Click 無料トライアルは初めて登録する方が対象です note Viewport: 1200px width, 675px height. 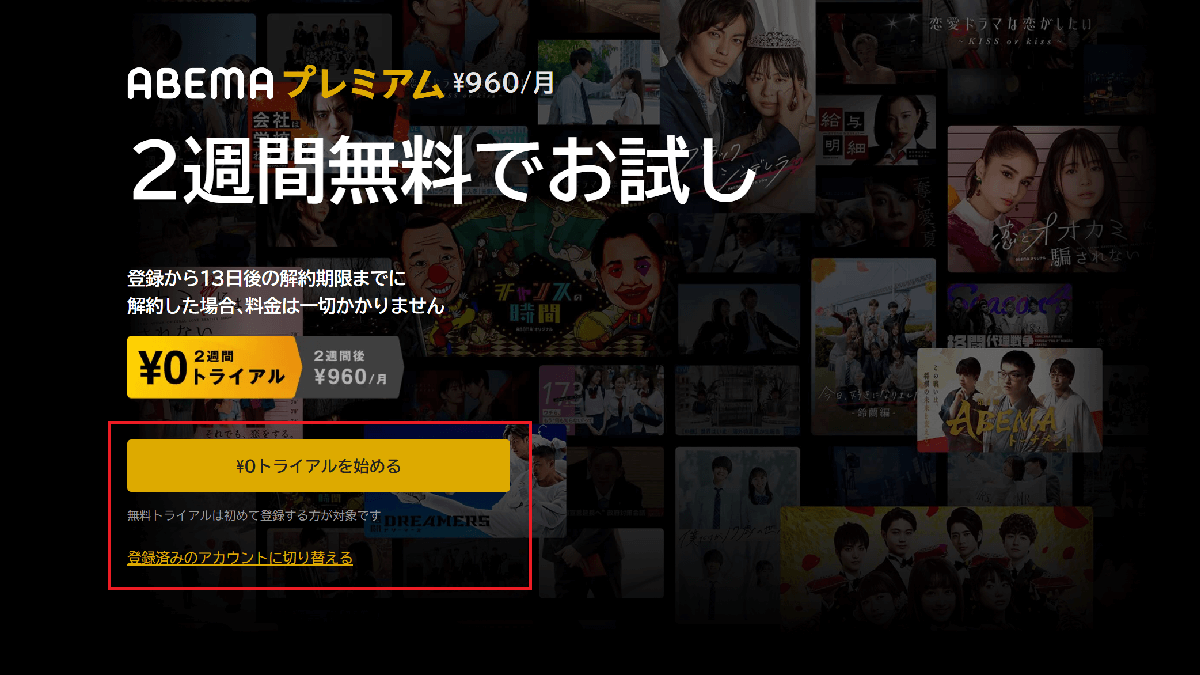254,516
